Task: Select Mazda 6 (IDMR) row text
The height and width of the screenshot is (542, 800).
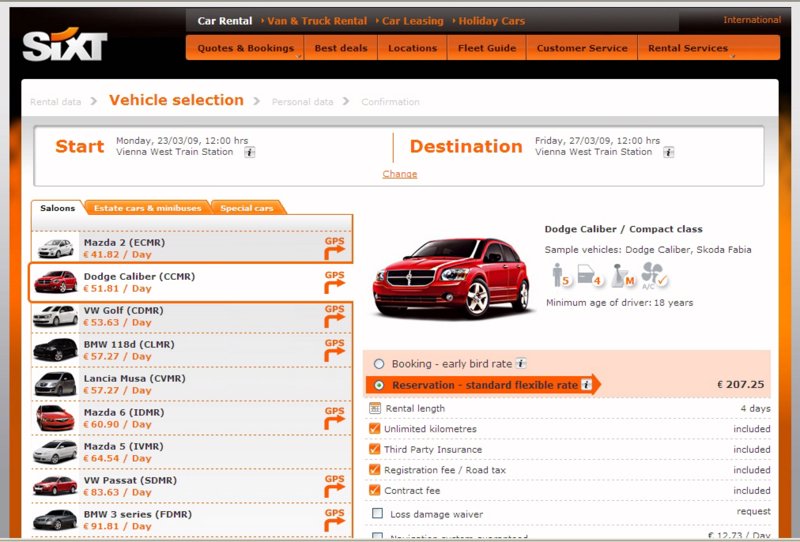Action: tap(124, 412)
